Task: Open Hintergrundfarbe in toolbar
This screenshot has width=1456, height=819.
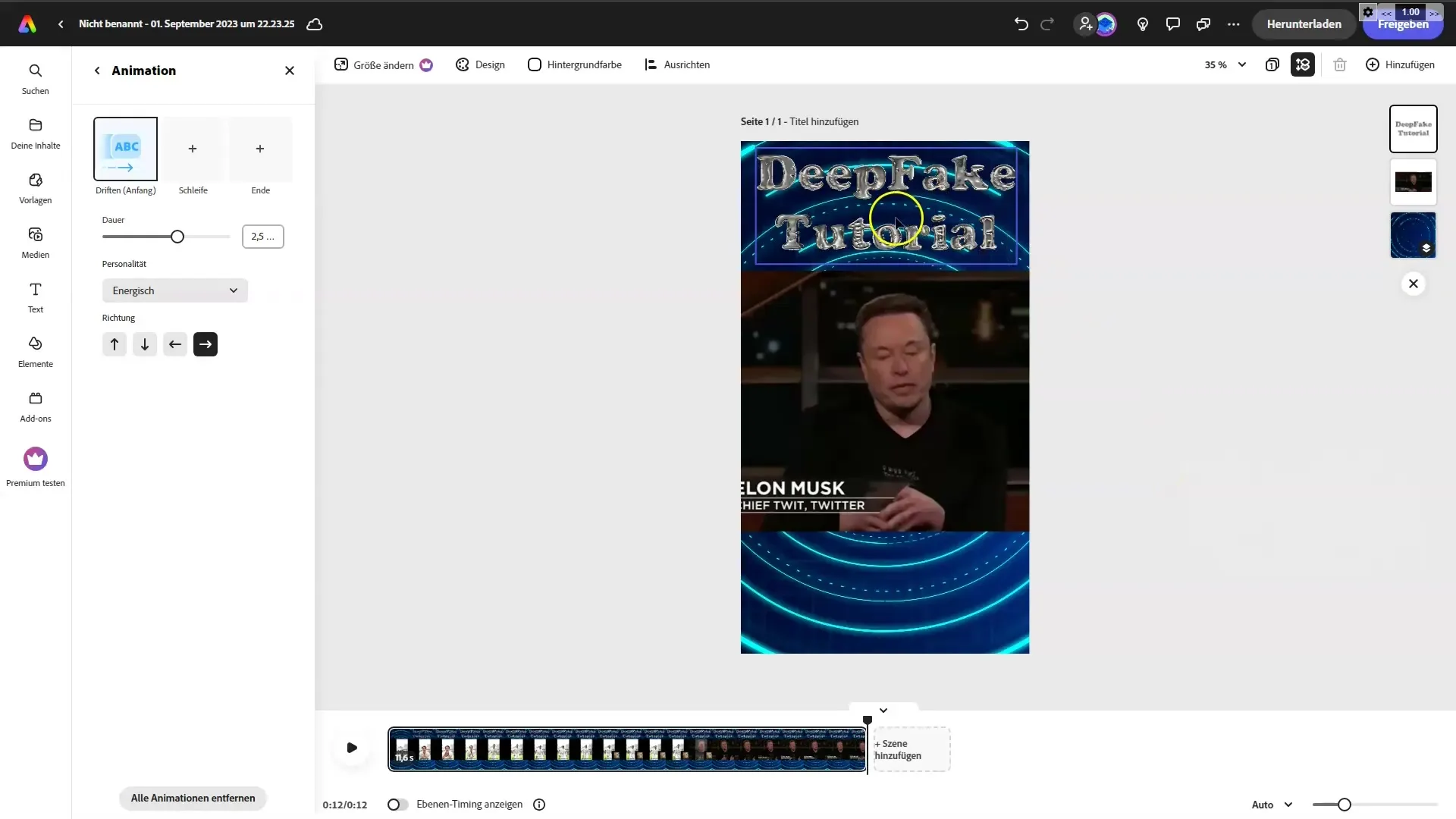Action: (x=575, y=65)
